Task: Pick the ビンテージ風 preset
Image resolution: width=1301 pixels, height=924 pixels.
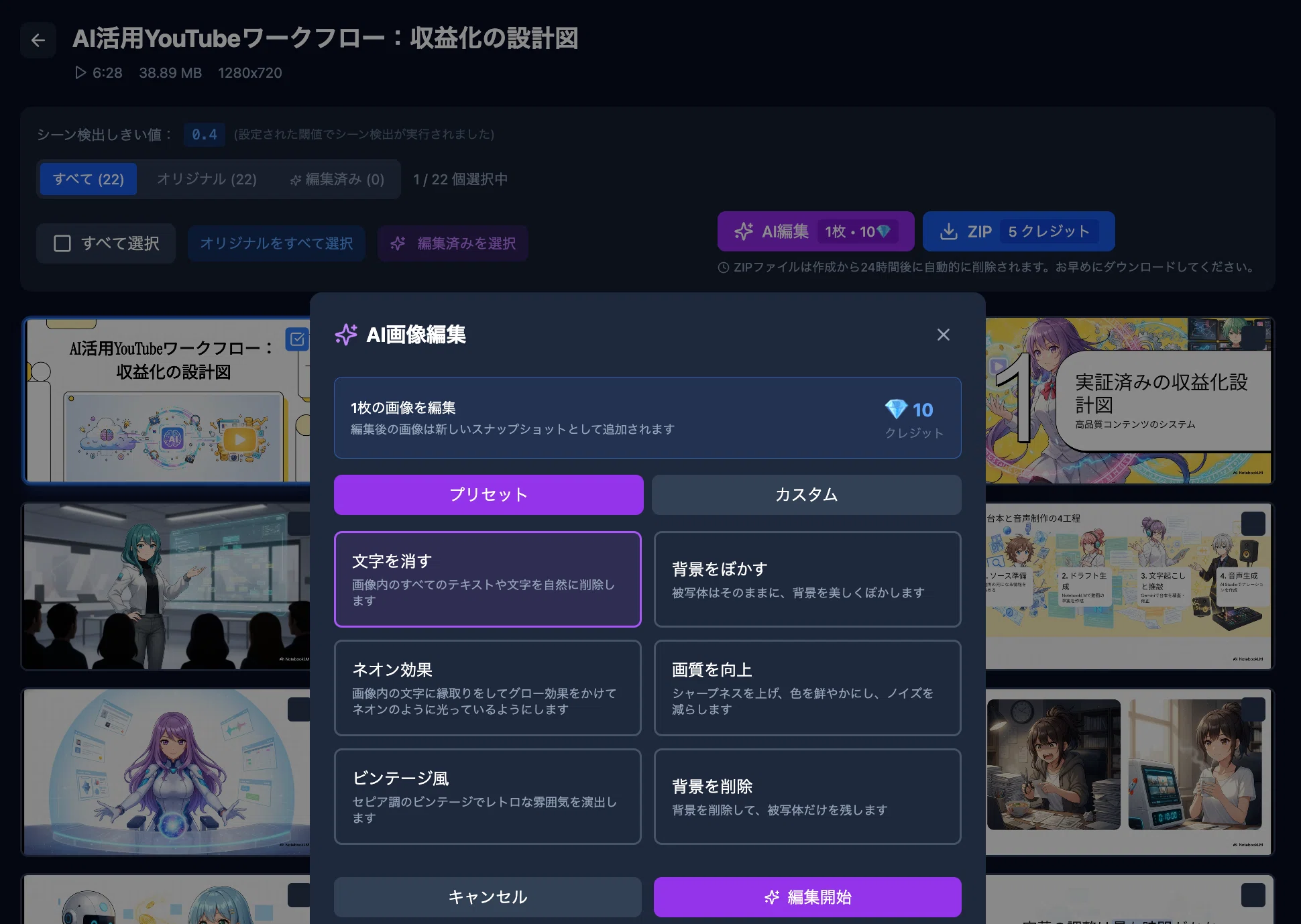Action: point(488,797)
